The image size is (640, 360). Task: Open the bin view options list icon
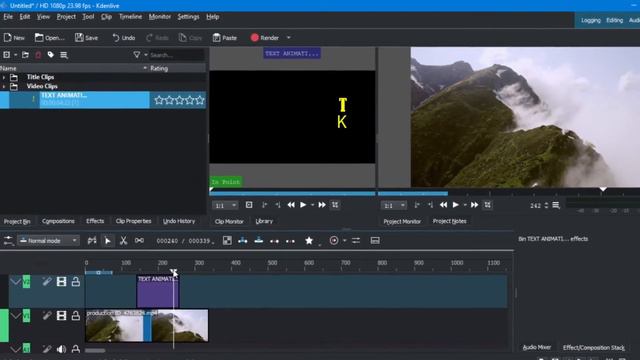[x=64, y=55]
